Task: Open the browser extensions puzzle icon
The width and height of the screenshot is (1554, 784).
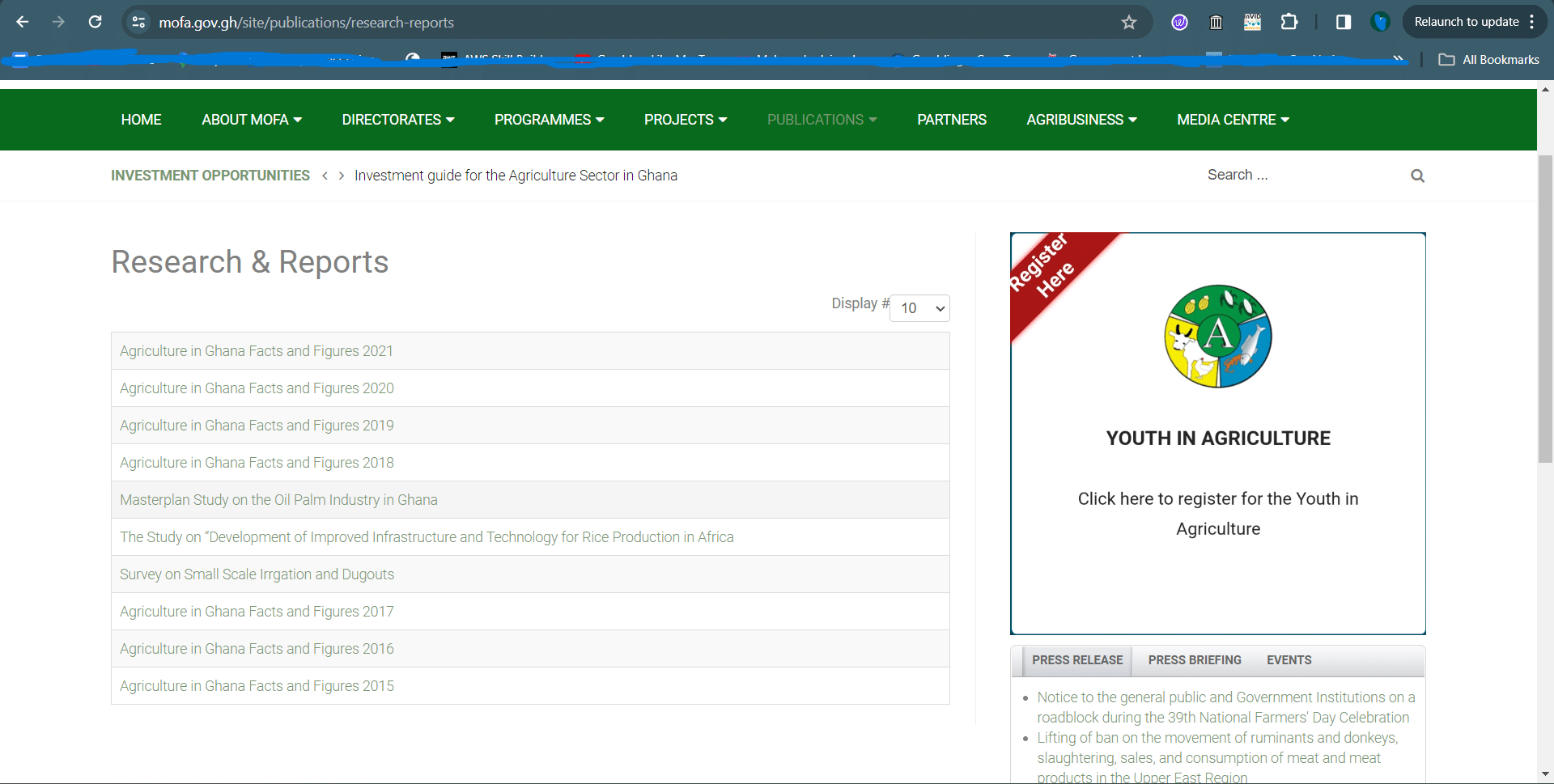Action: tap(1289, 22)
